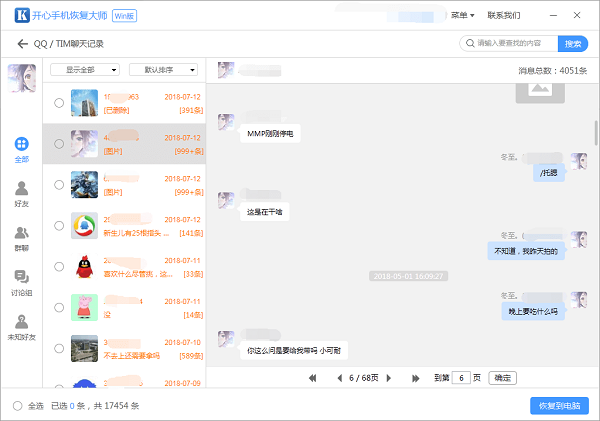
Task: Open the 讨论组 discussion group category
Action: [21, 283]
